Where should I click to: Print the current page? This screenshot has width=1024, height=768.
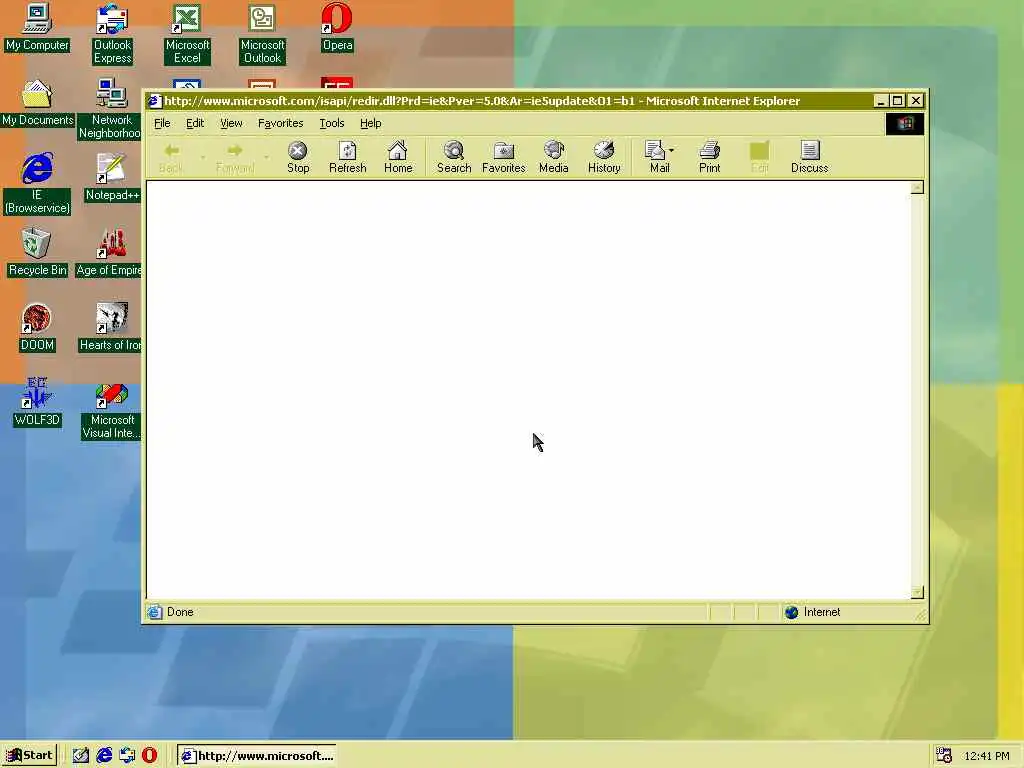709,157
